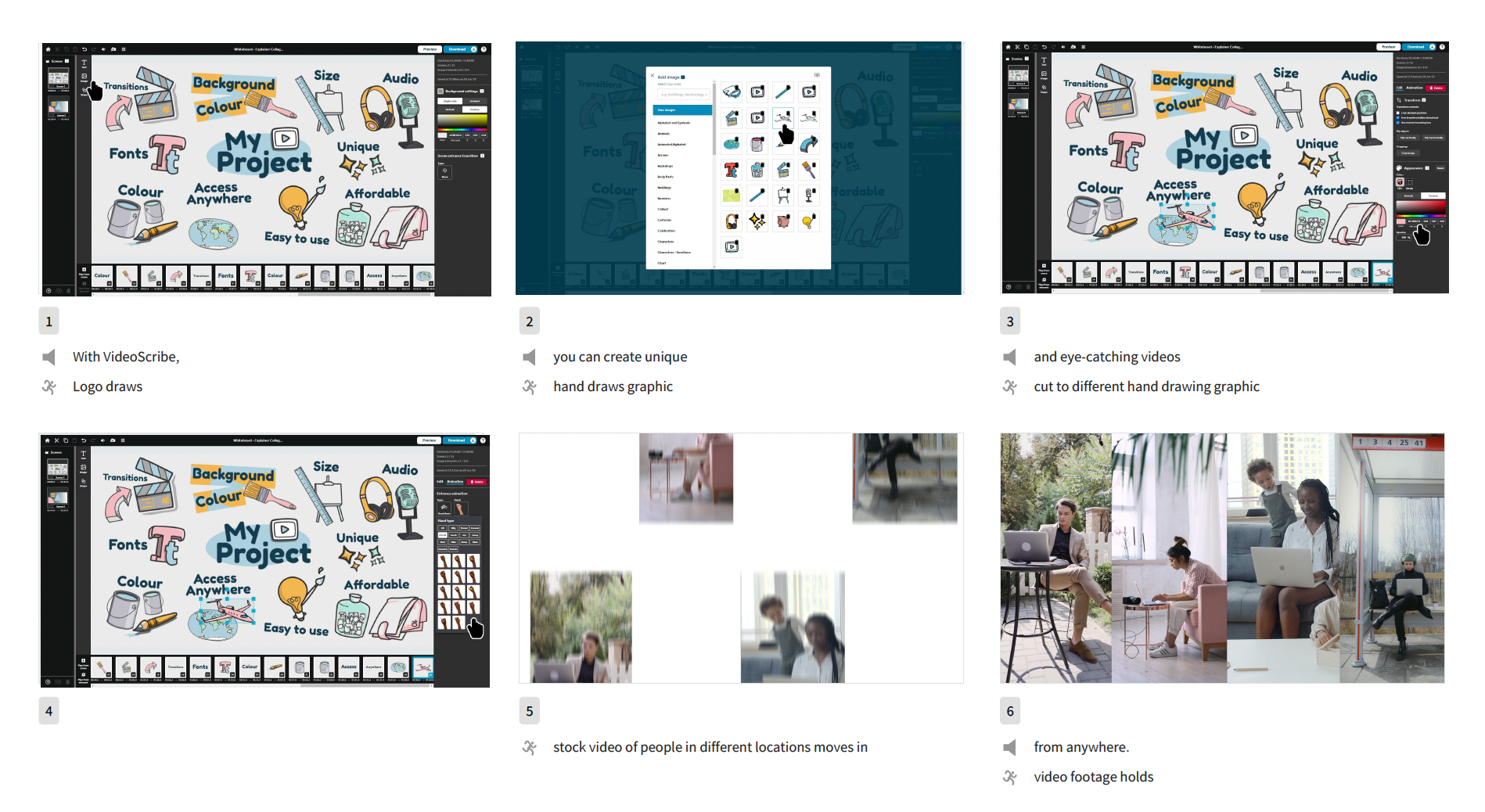Pick the lightbulb image in Add image dialog
1485x812 pixels.
[x=809, y=221]
